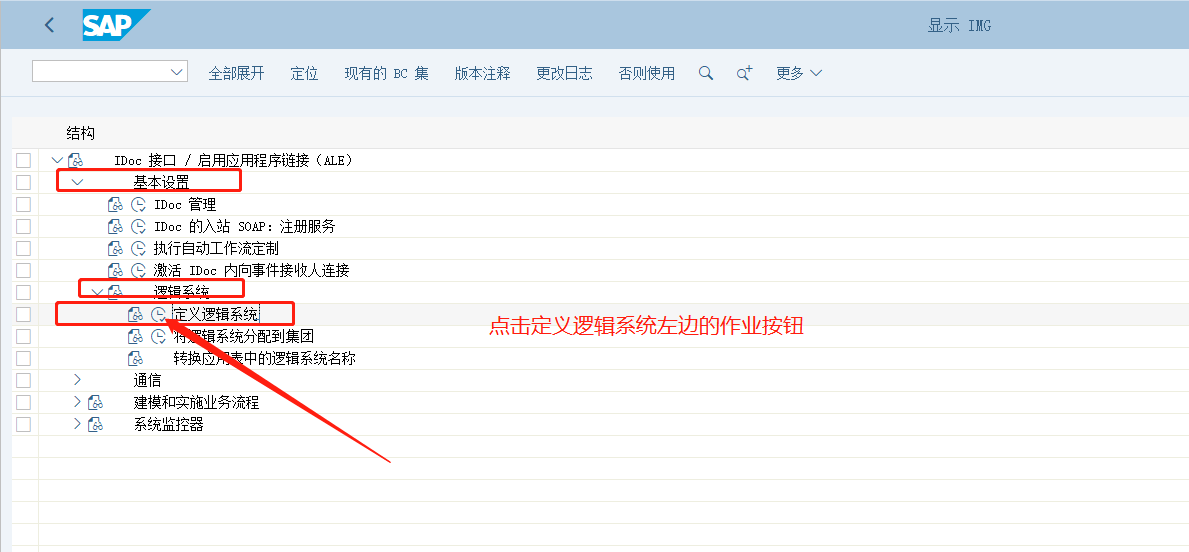Expand the 建模和实施业务流程 node

tap(77, 402)
